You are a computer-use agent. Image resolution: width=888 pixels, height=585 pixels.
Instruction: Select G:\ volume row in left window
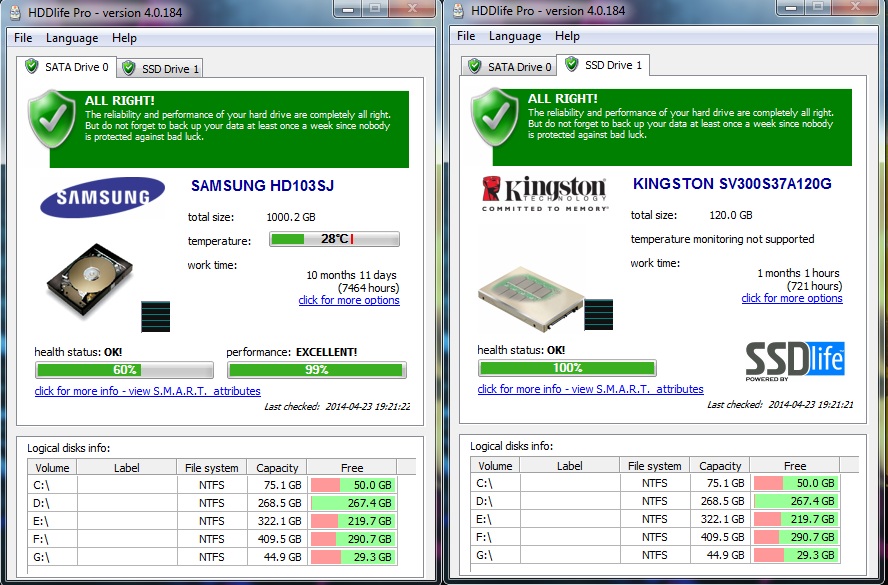(212, 557)
